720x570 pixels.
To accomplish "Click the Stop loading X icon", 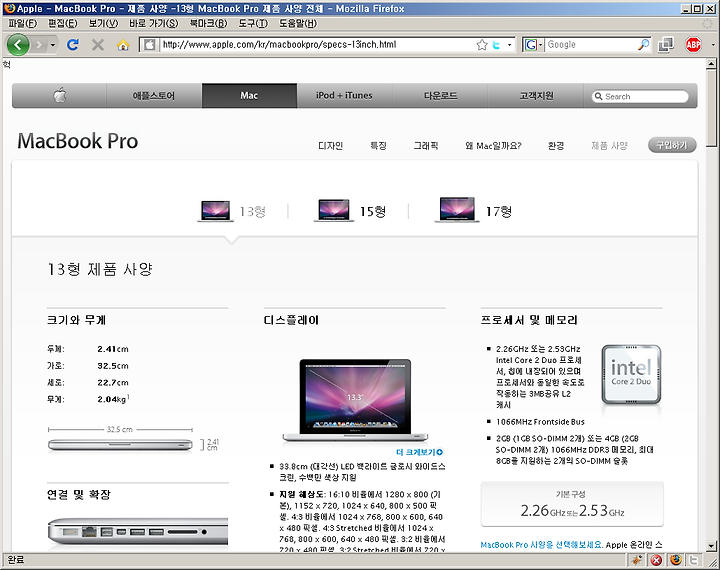I will pyautogui.click(x=97, y=45).
